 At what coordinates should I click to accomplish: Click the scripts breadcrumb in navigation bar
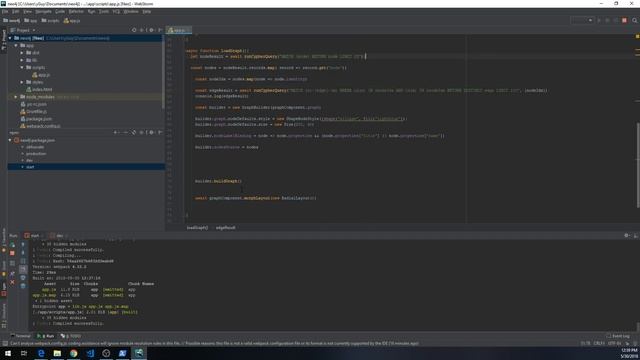point(50,20)
